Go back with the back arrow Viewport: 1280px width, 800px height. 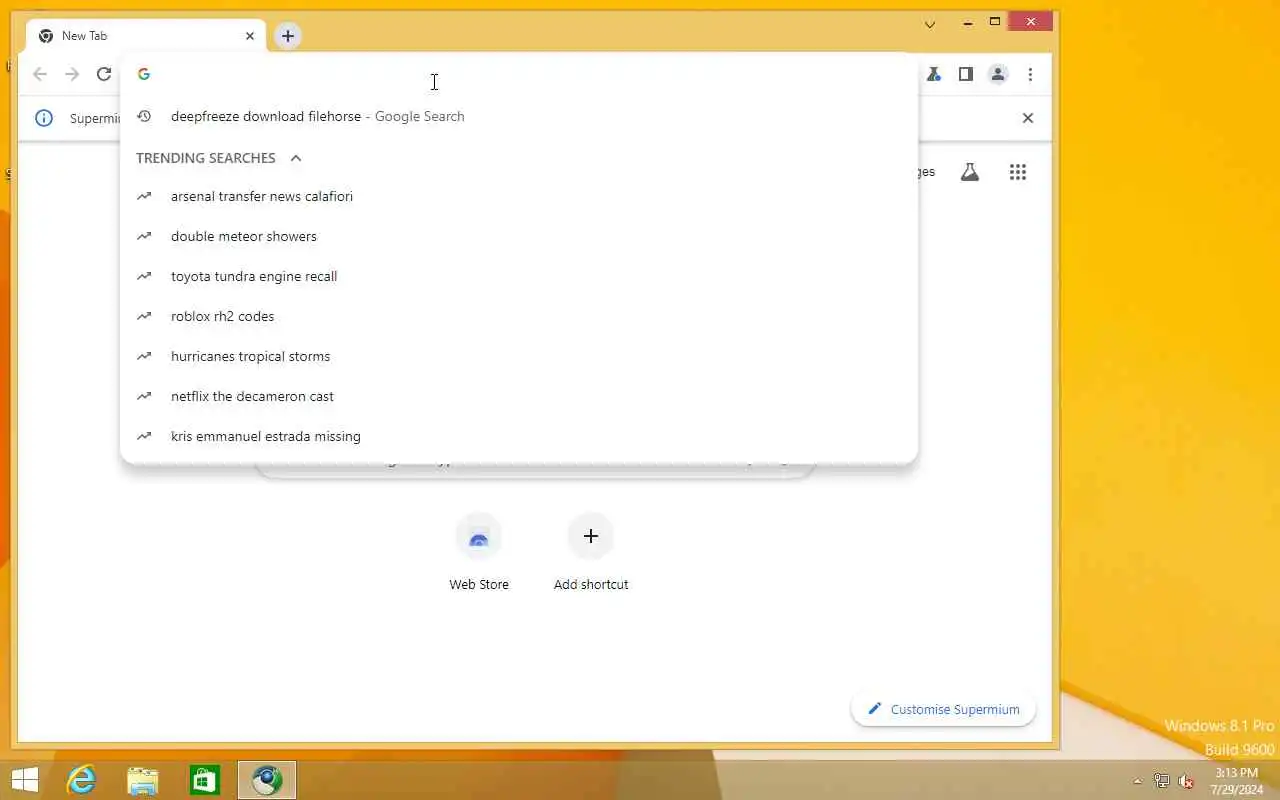point(40,74)
